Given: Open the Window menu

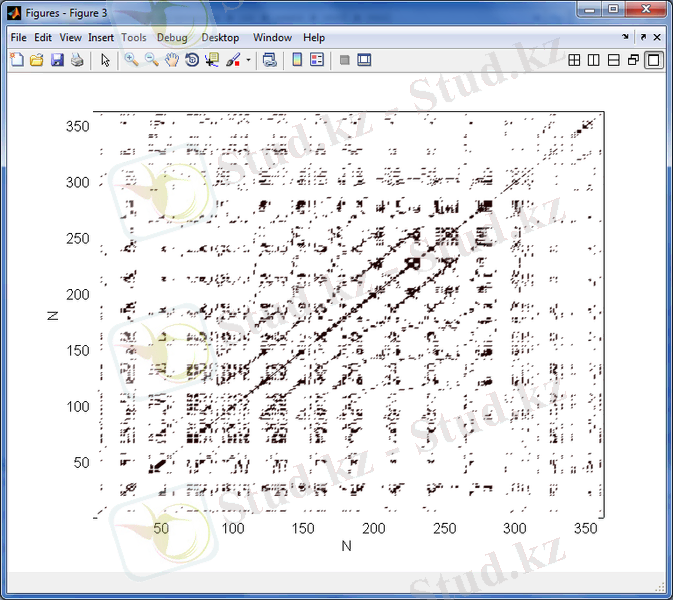Looking at the screenshot, I should (272, 38).
